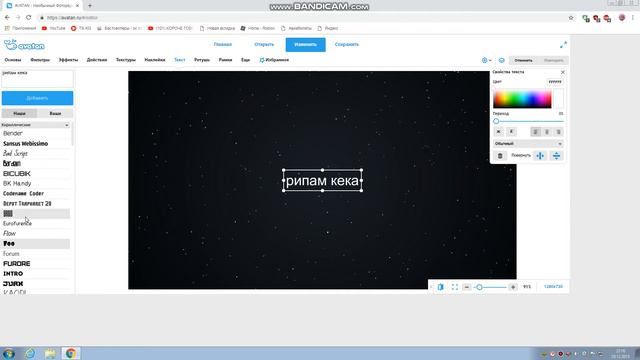Pick a color in the rainbow spectrum
Screen dimensions: 640x360
coord(522,98)
